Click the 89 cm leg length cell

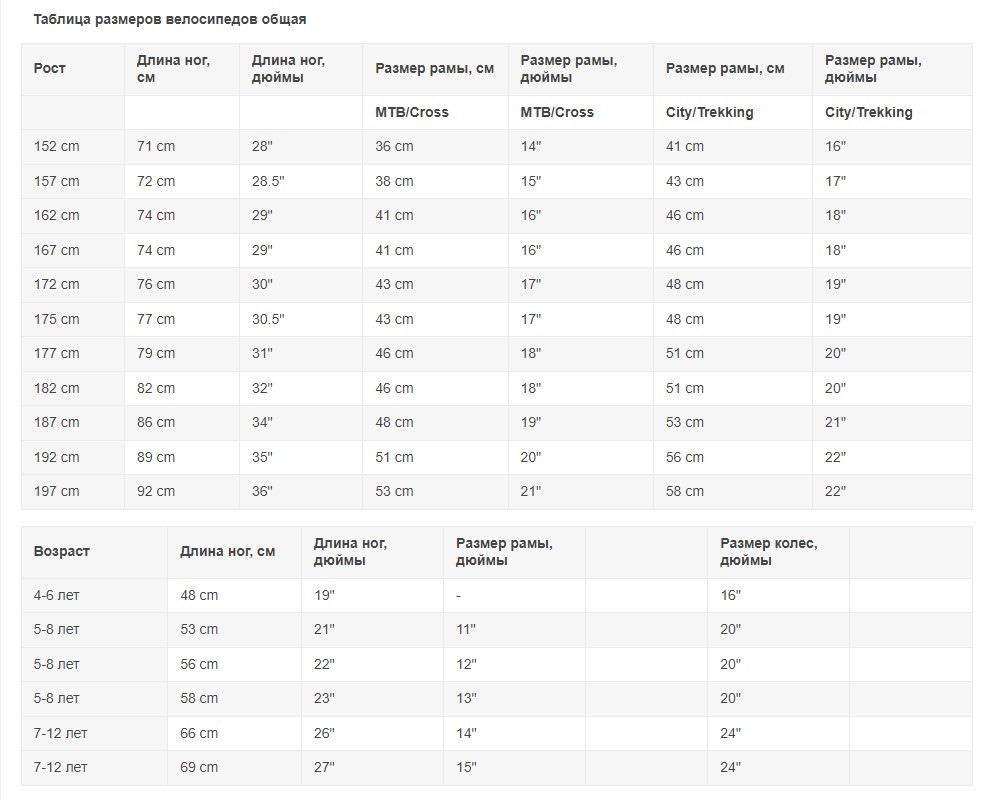pyautogui.click(x=156, y=457)
